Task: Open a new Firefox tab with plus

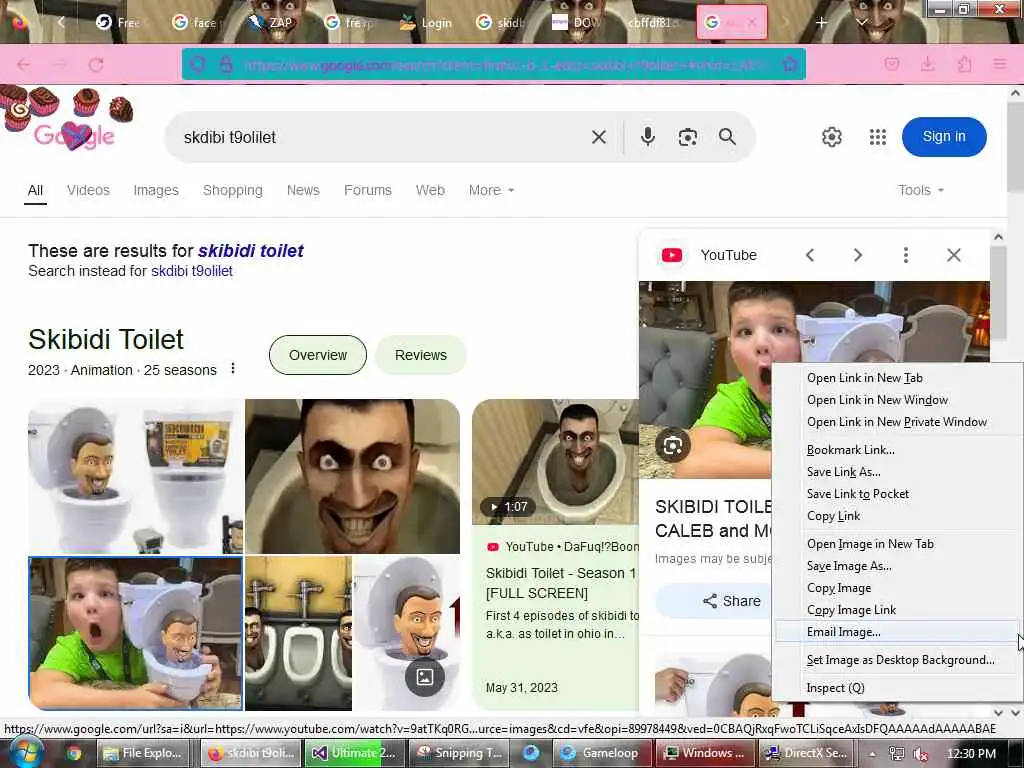Action: click(821, 23)
